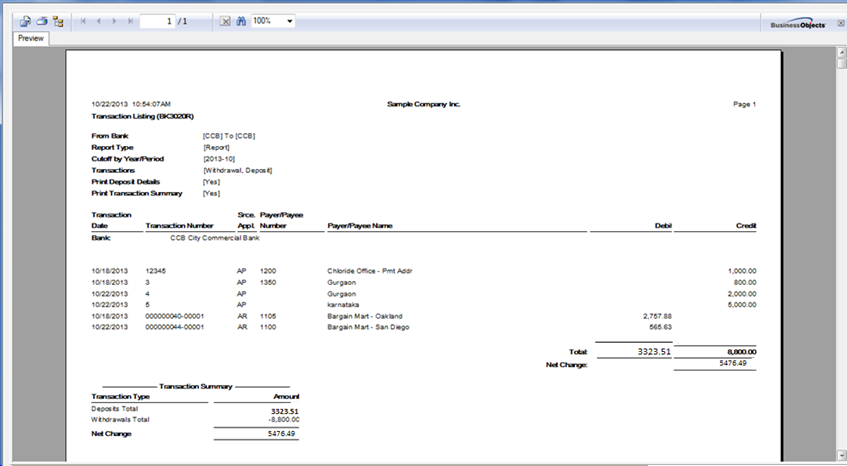Click the close current view icon
Screen dimensions: 847x466
point(225,21)
